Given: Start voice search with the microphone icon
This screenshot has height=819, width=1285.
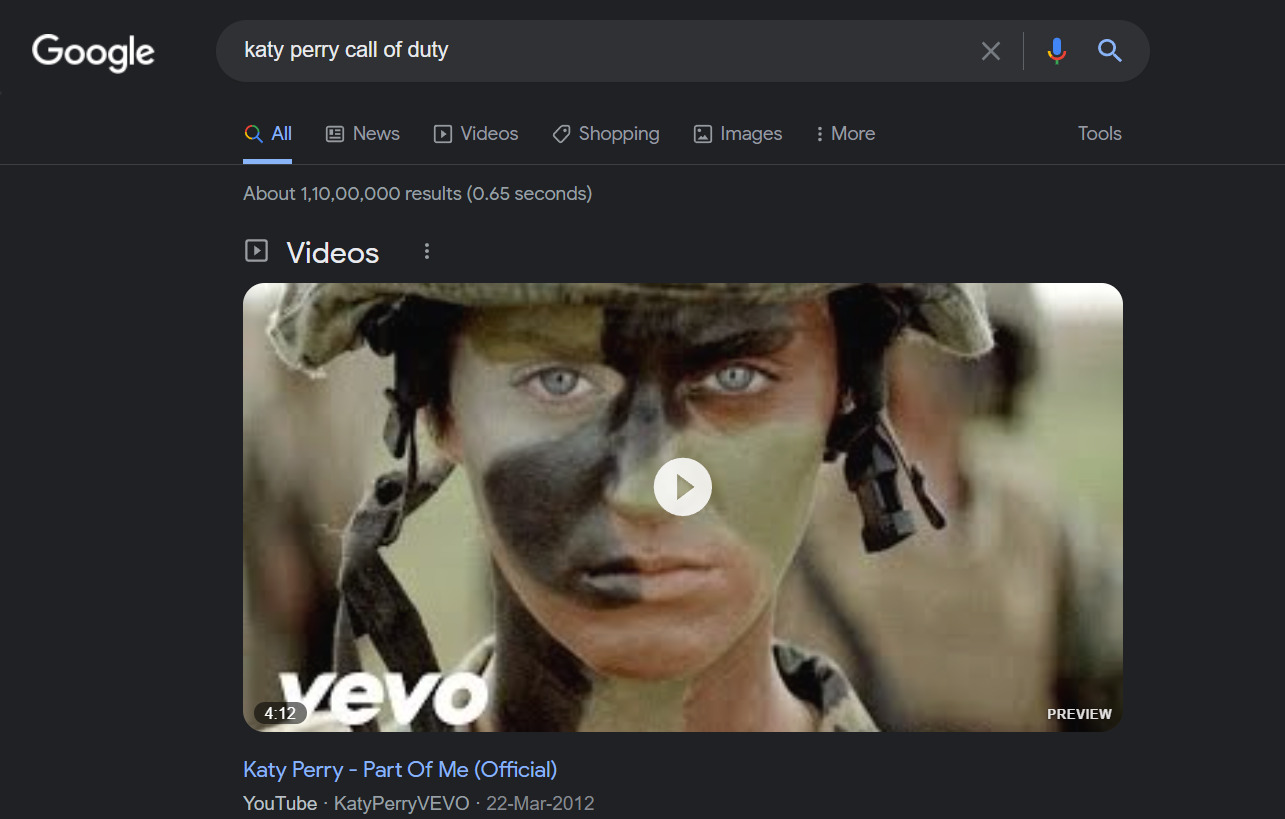Looking at the screenshot, I should 1056,51.
